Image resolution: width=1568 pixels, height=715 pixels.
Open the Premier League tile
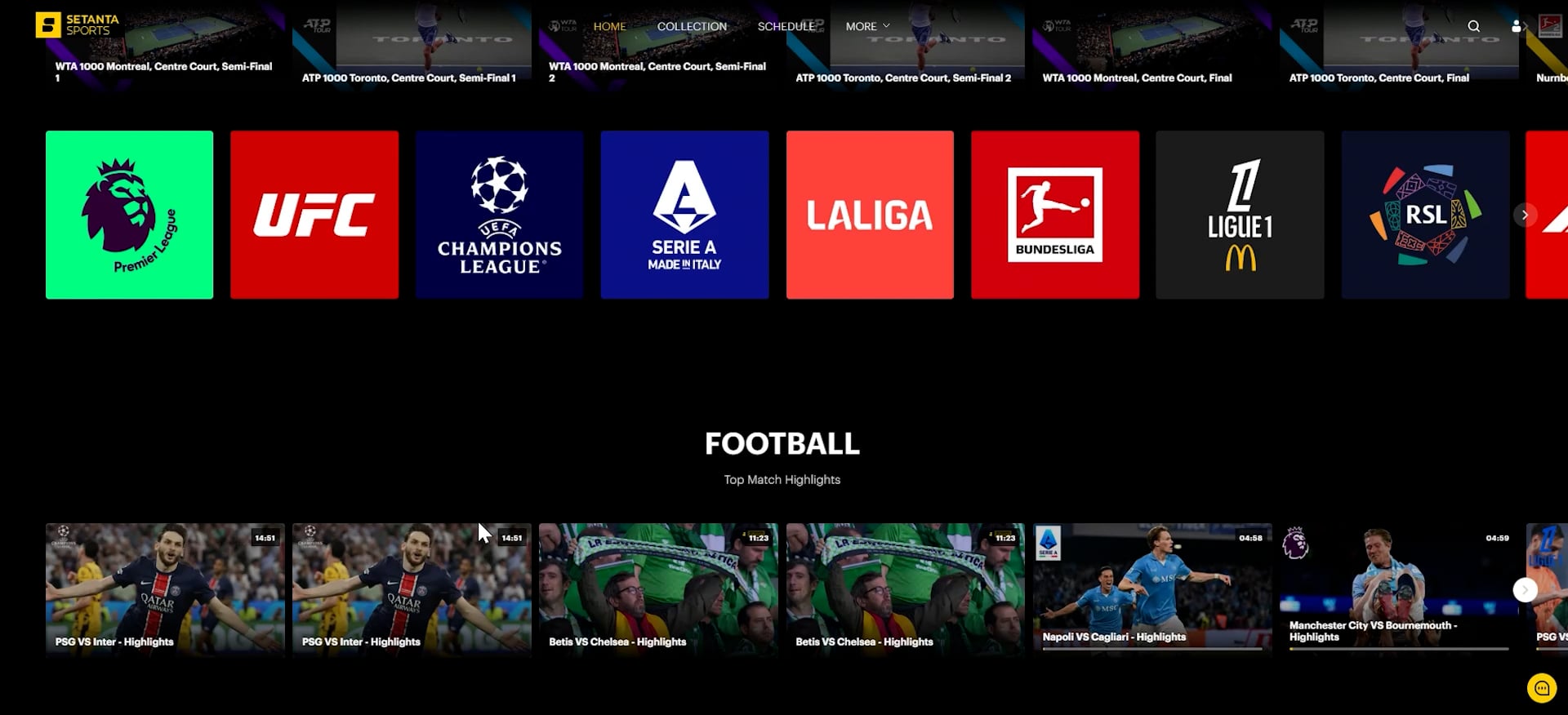(129, 215)
